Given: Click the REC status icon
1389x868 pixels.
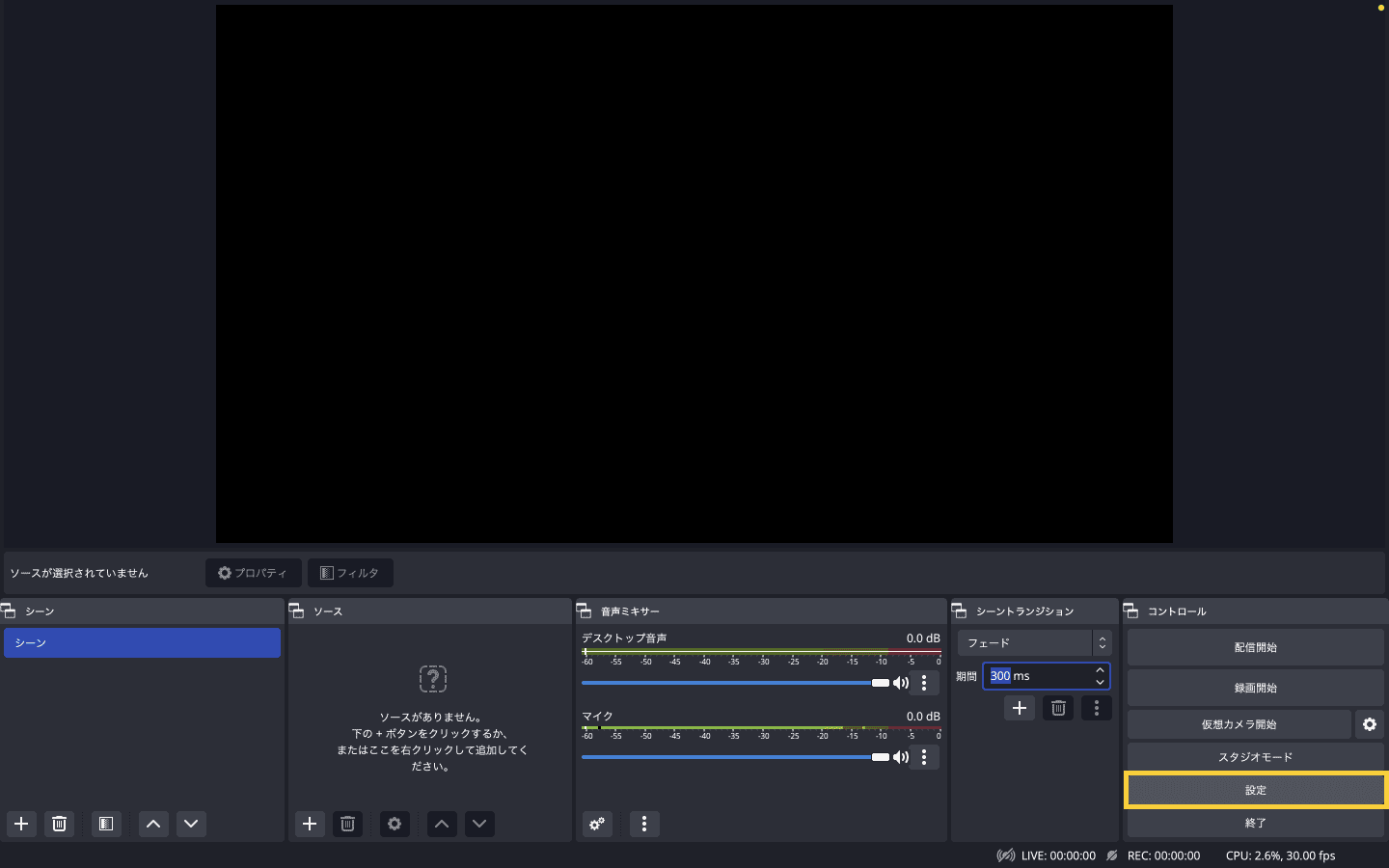Looking at the screenshot, I should [x=1112, y=855].
